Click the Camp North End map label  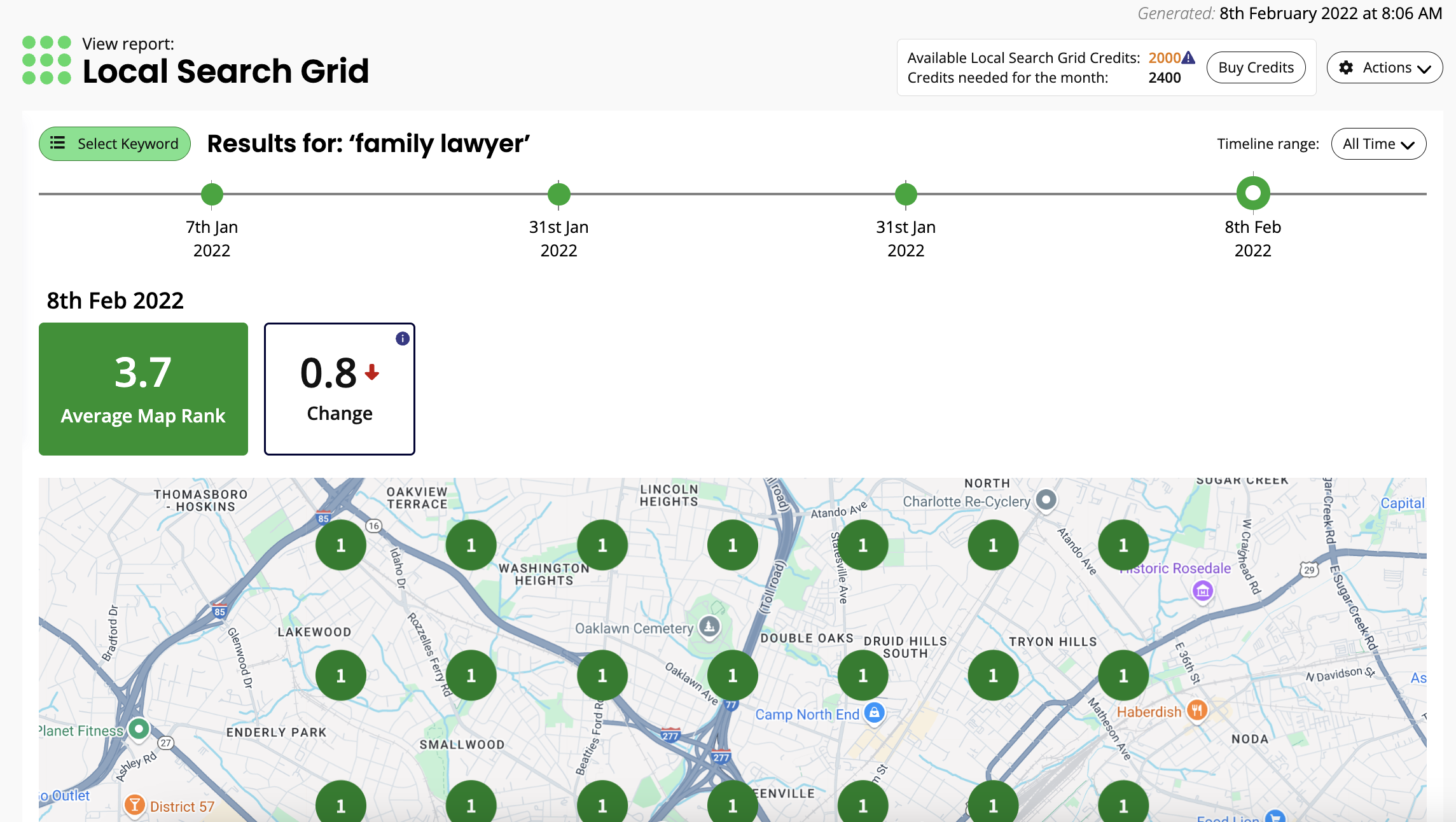coord(807,714)
